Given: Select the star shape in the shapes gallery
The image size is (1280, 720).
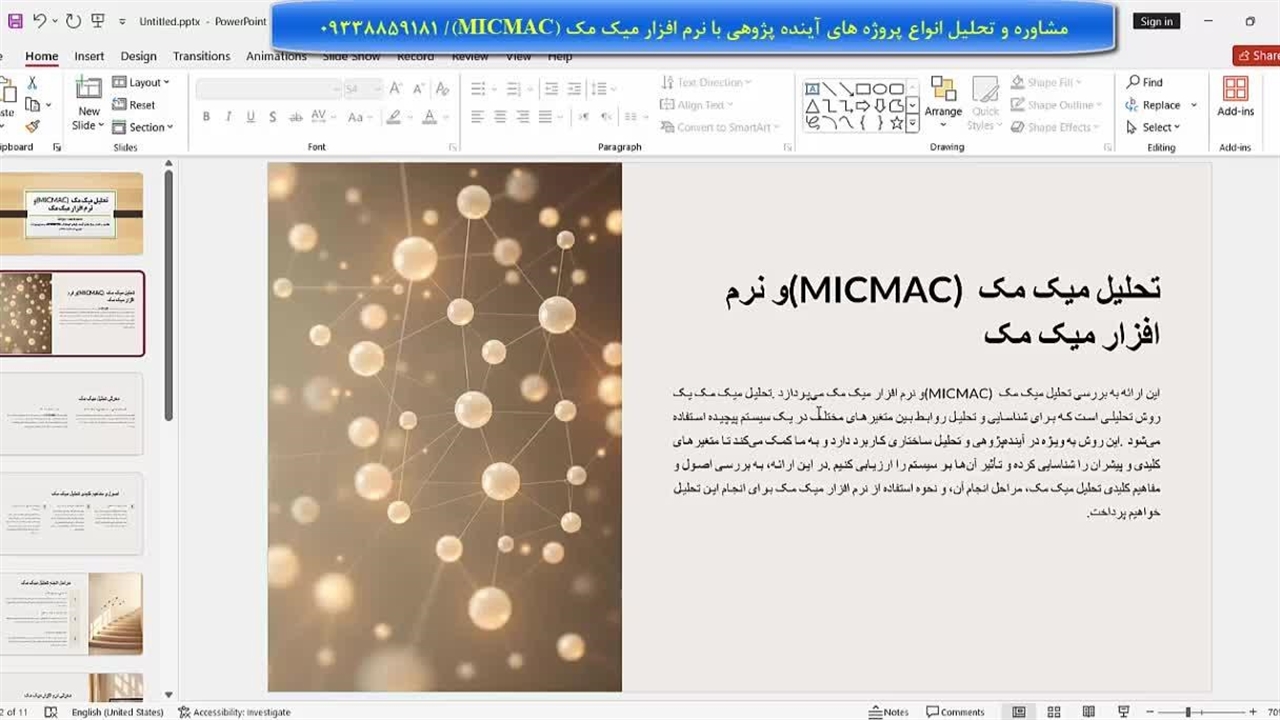Looking at the screenshot, I should pyautogui.click(x=896, y=123).
